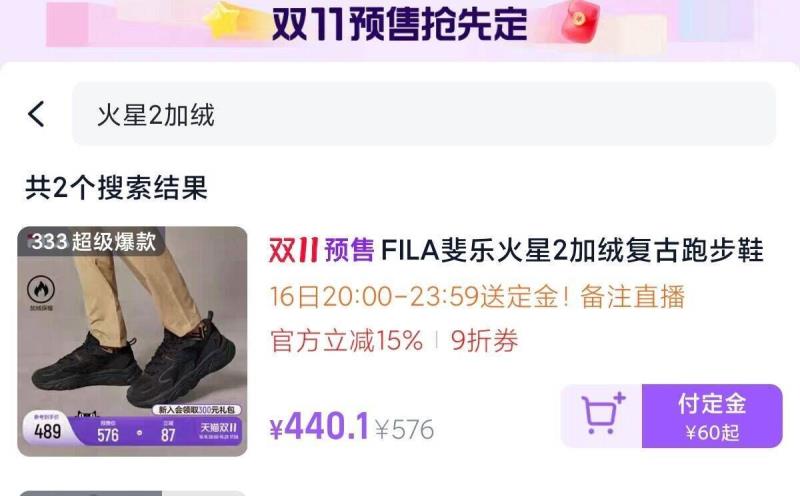
Task: Tap the 333超级爆款 badge on image
Action: 92,241
